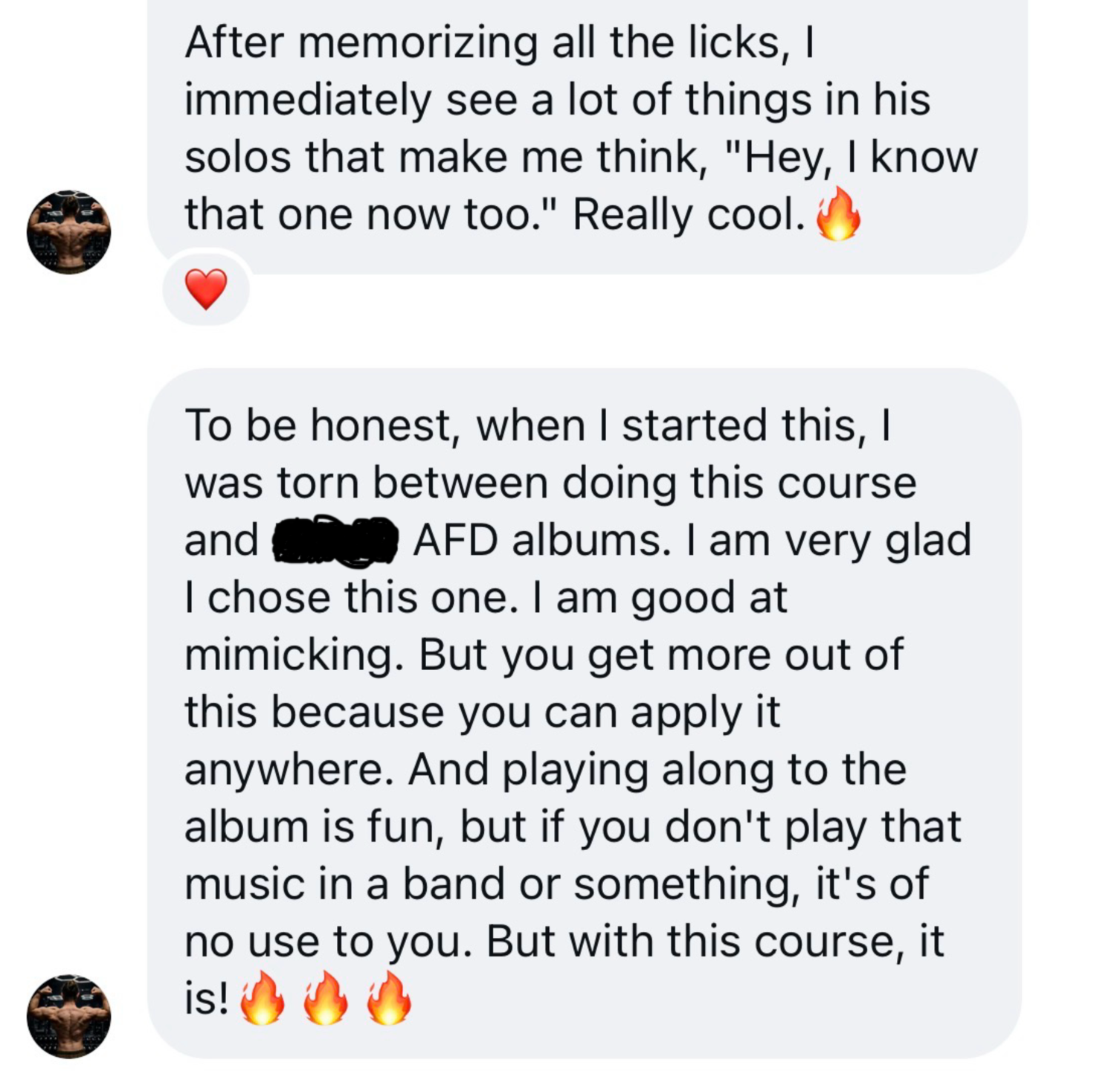Open the sender's avatar beside the first message
1120x1071 pixels.
coord(68,231)
